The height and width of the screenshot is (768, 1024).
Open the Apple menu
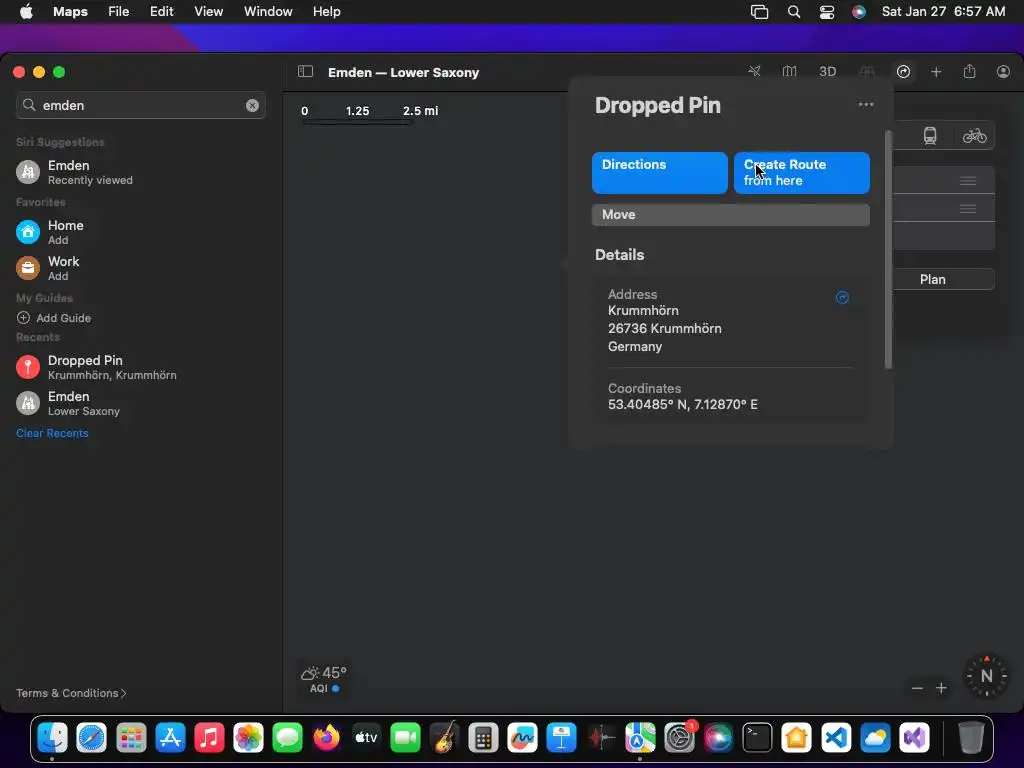click(x=26, y=11)
